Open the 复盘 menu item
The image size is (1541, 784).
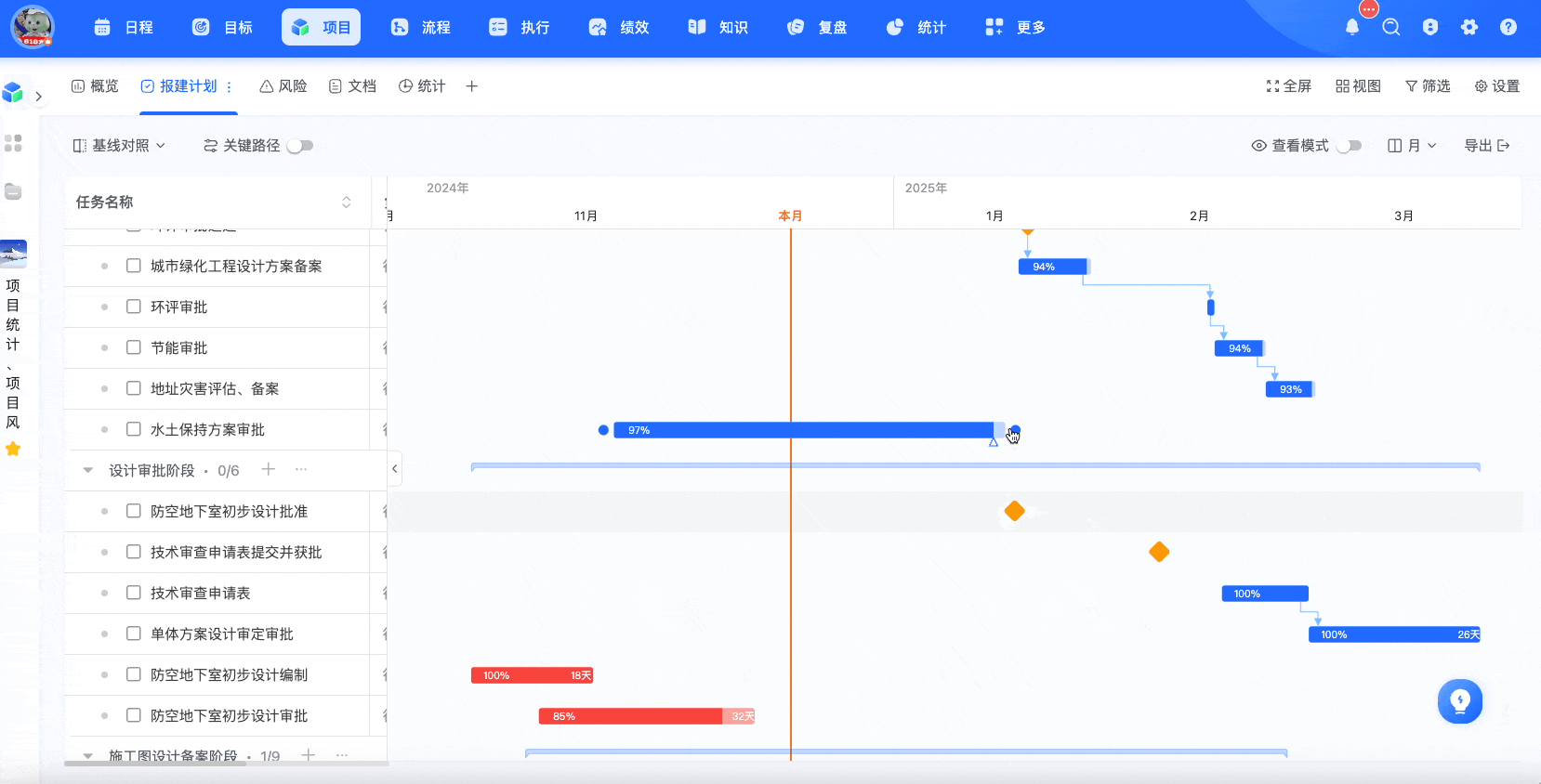pyautogui.click(x=817, y=28)
